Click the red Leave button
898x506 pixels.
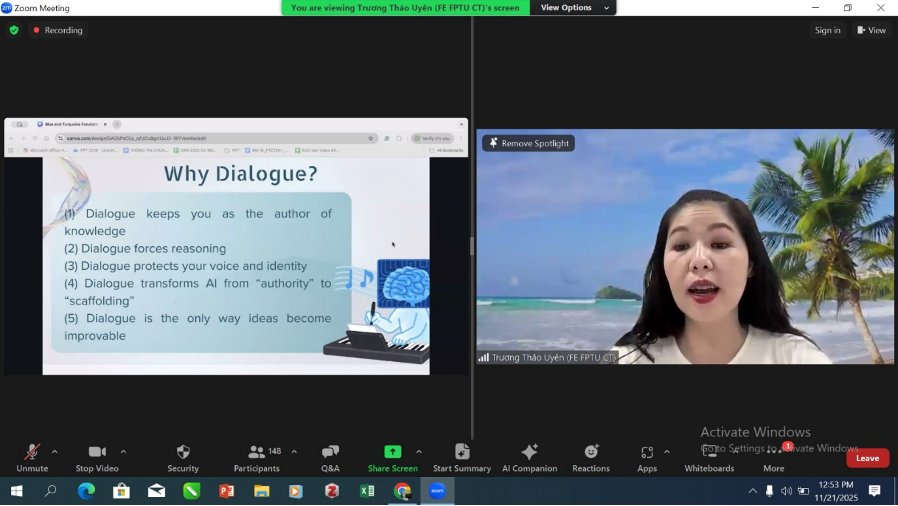[867, 458]
